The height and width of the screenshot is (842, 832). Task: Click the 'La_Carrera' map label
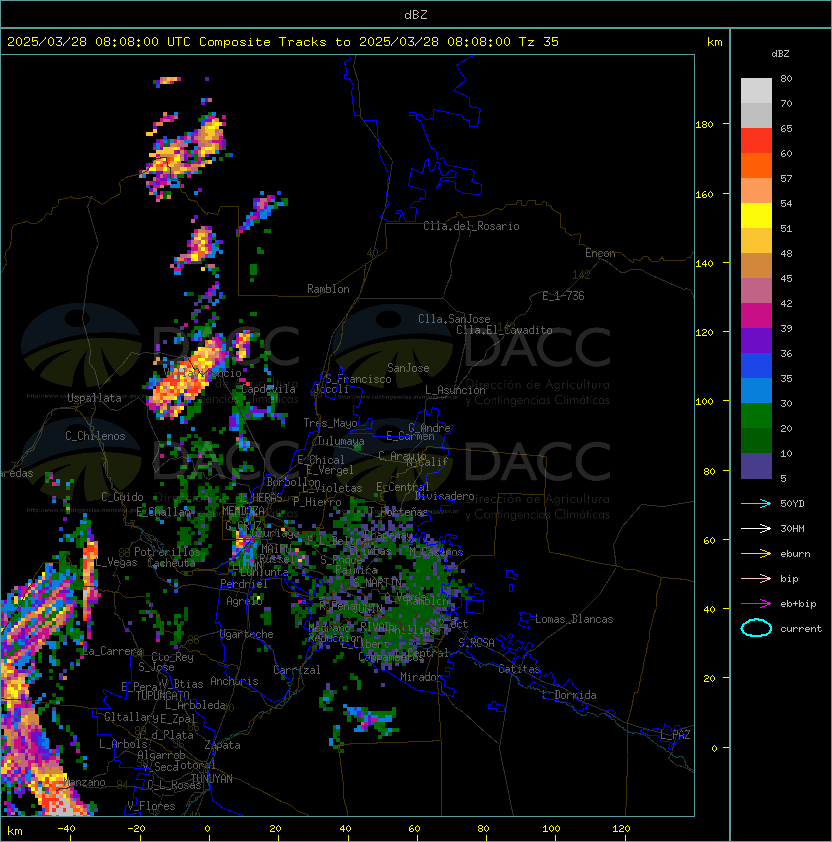pyautogui.click(x=113, y=651)
